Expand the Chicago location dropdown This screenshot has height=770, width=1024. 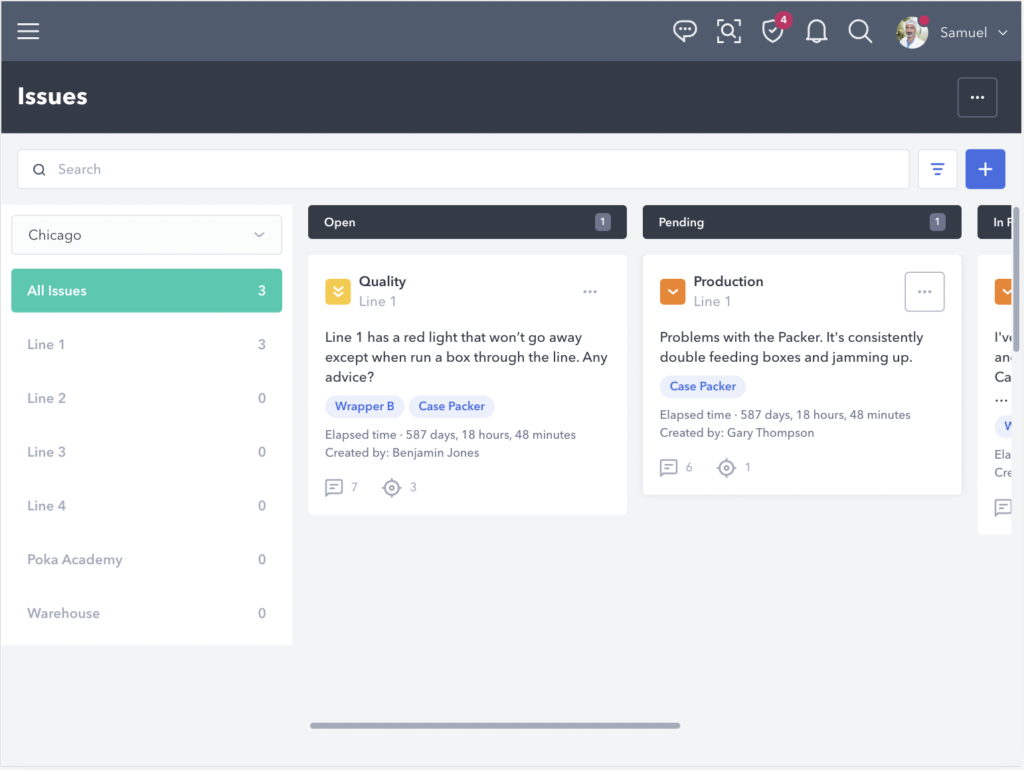(146, 235)
